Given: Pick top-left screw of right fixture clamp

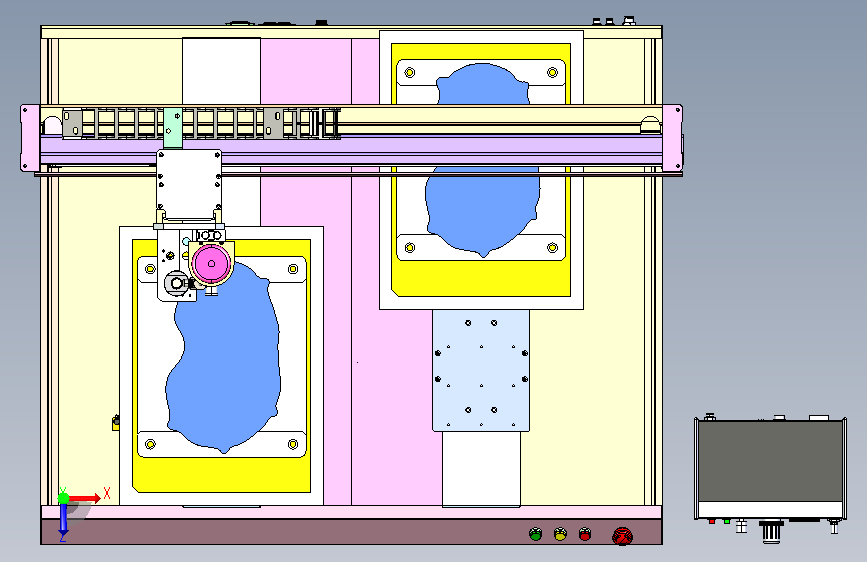Looking at the screenshot, I should click(x=410, y=72).
